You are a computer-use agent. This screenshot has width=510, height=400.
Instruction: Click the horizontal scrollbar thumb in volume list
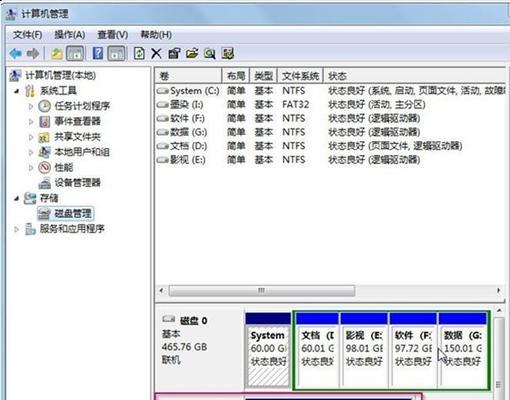[262, 290]
